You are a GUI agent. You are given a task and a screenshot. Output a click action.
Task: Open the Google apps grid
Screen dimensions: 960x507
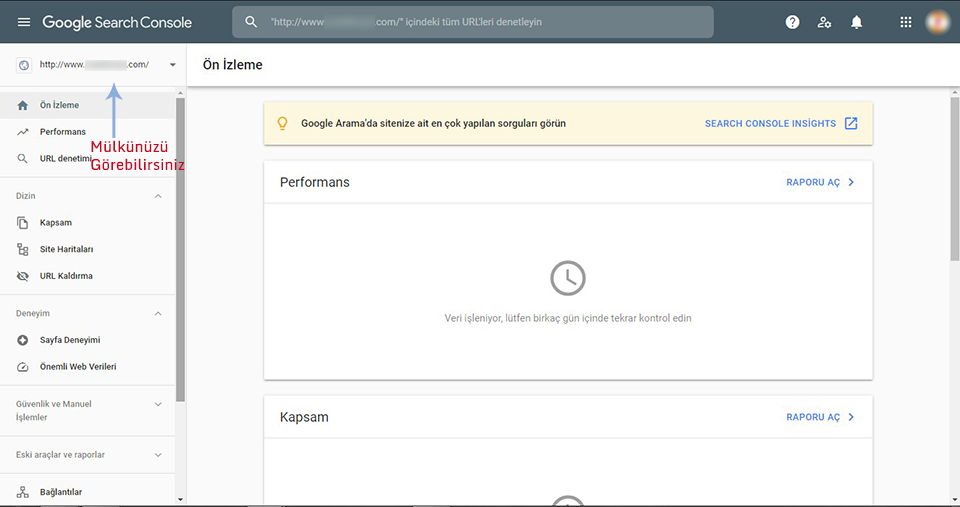[x=906, y=22]
